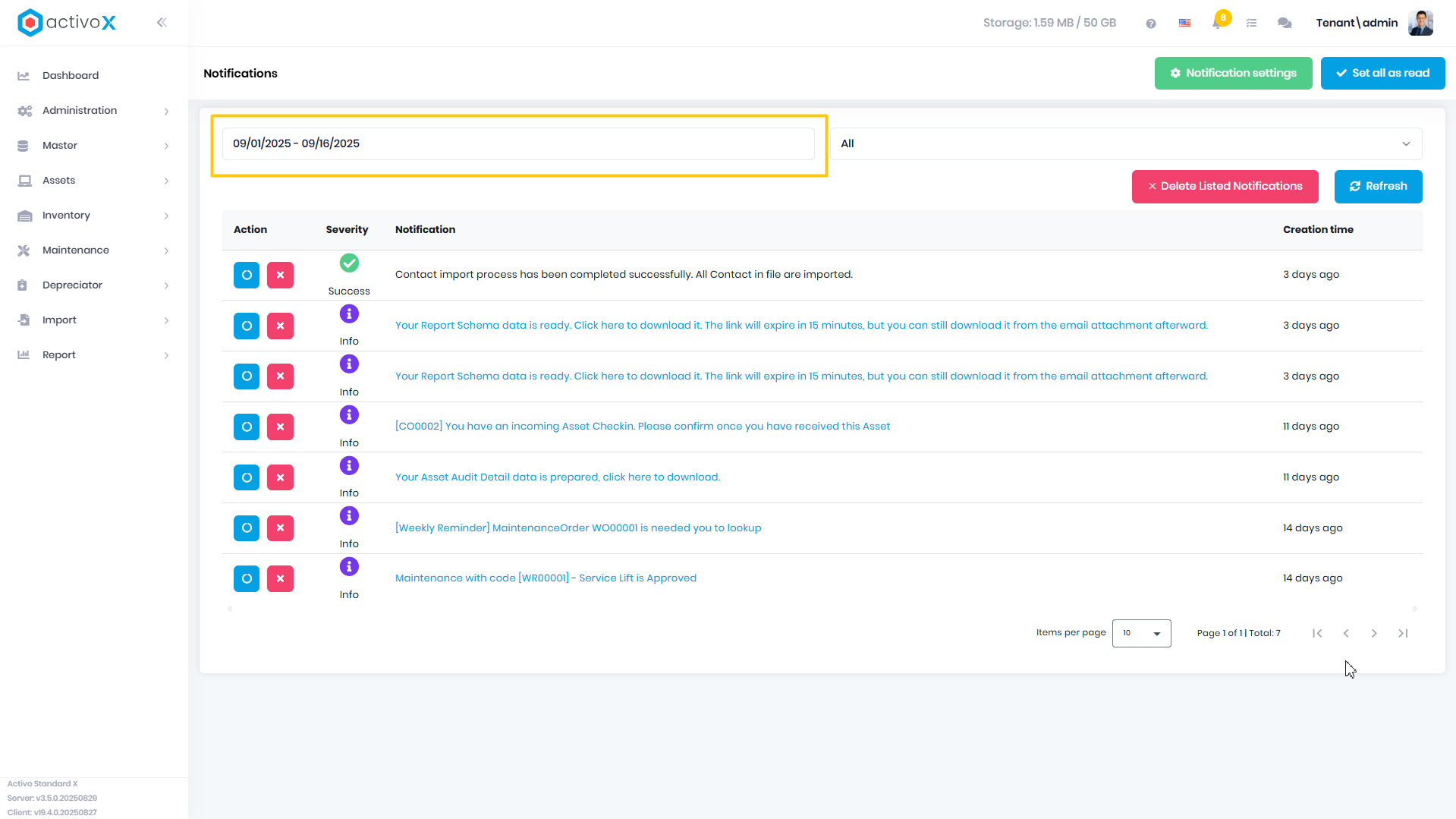Mark Asset Audit Detail notification as read
This screenshot has height=819, width=1456.
[247, 477]
